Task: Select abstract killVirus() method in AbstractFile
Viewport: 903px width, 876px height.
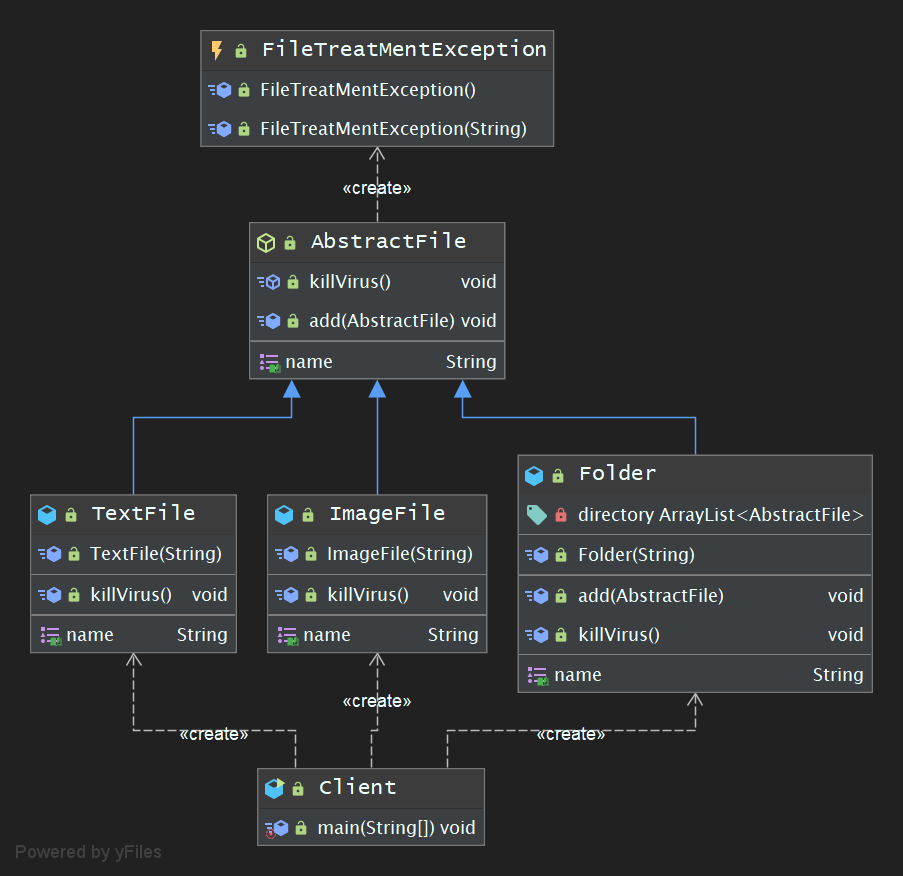Action: pos(350,282)
